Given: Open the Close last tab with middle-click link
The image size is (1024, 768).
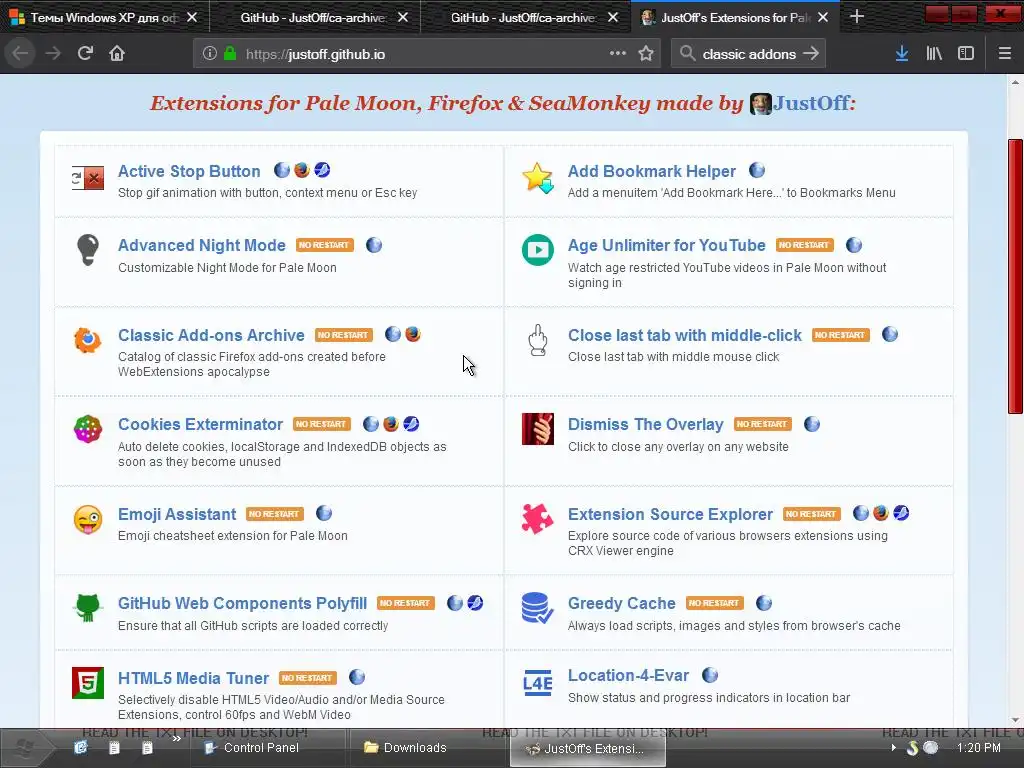Looking at the screenshot, I should pyautogui.click(x=684, y=335).
